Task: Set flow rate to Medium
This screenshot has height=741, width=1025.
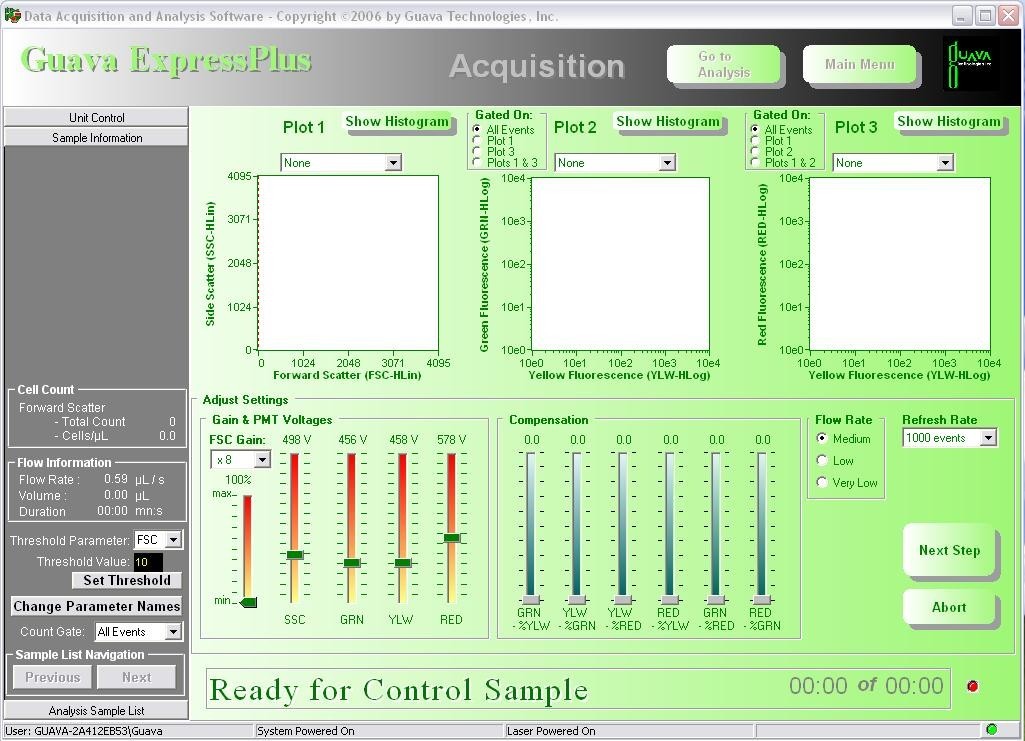Action: click(x=822, y=438)
